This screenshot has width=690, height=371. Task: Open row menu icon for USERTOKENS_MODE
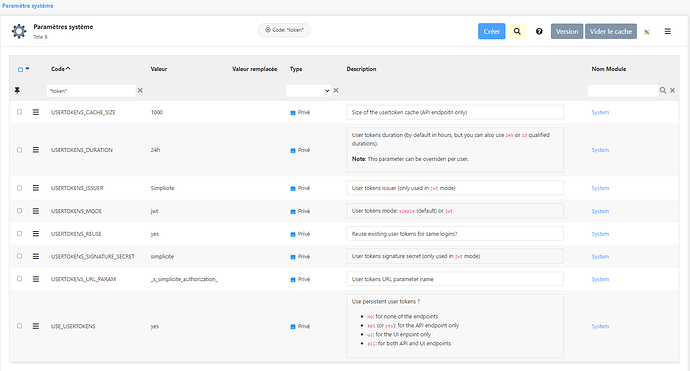point(36,211)
